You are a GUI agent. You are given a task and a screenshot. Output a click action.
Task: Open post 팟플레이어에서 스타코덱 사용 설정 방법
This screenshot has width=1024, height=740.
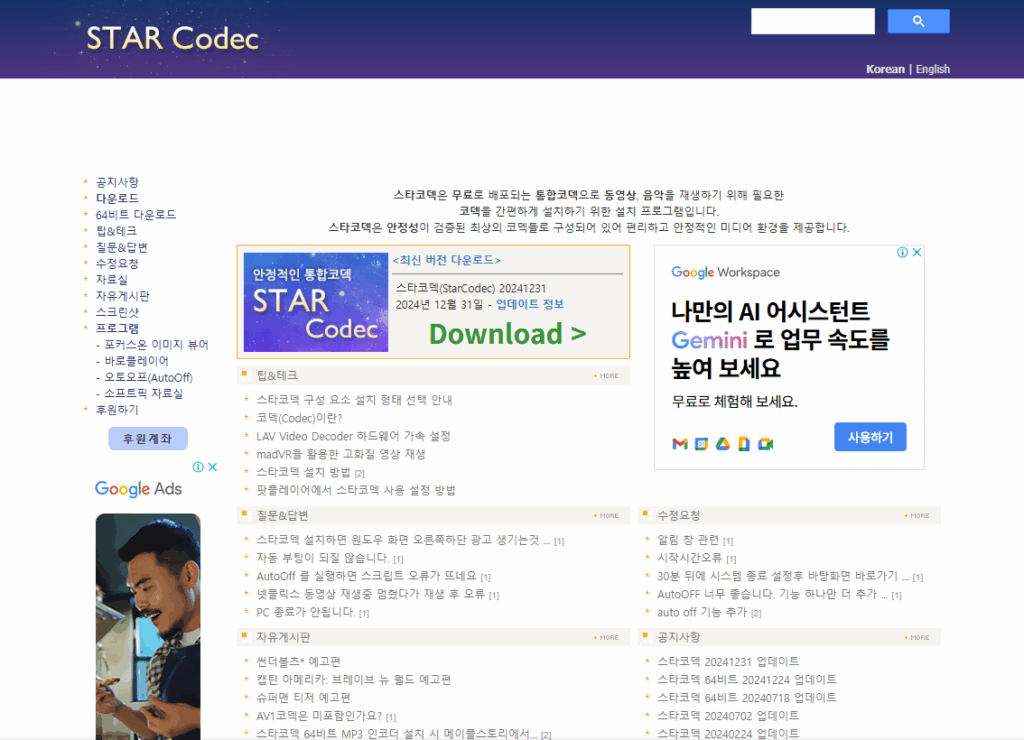coord(356,490)
